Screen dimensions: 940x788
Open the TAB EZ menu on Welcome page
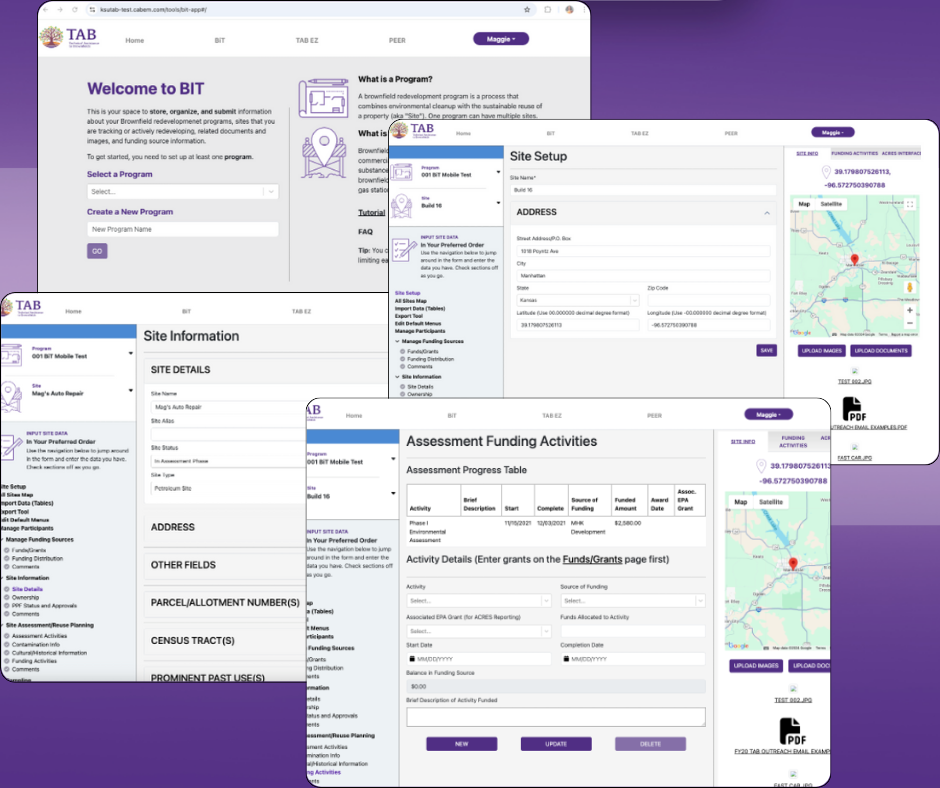point(303,40)
